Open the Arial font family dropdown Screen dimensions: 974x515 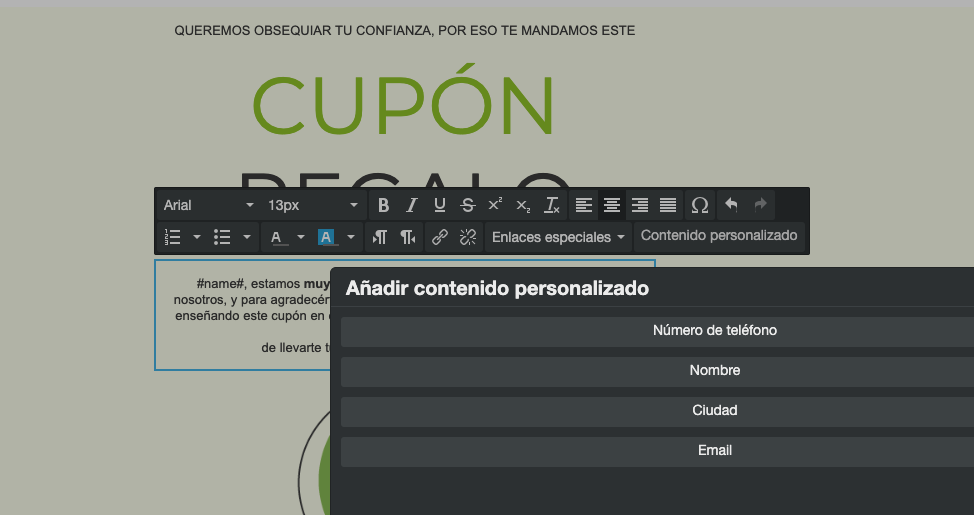click(x=208, y=205)
